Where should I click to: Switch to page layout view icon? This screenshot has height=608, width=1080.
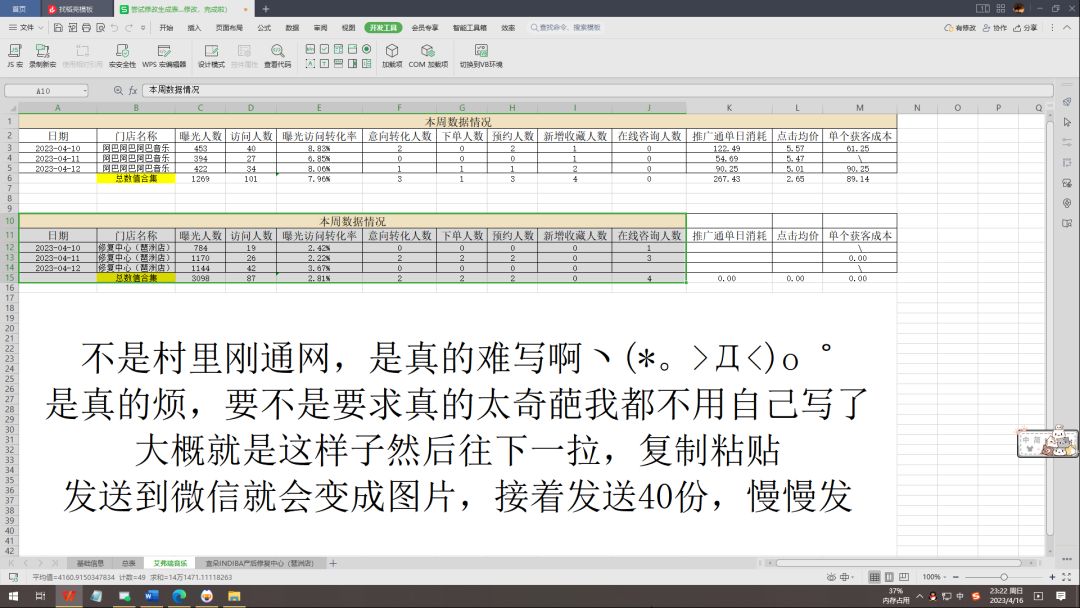point(889,577)
